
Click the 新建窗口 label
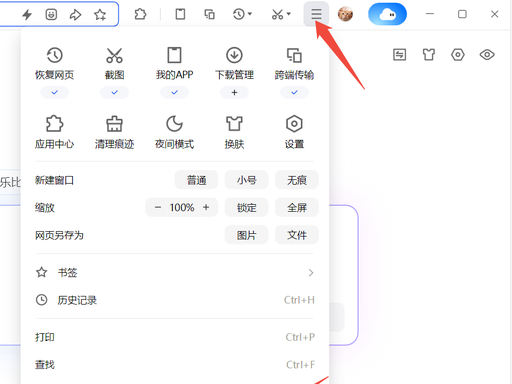54,180
